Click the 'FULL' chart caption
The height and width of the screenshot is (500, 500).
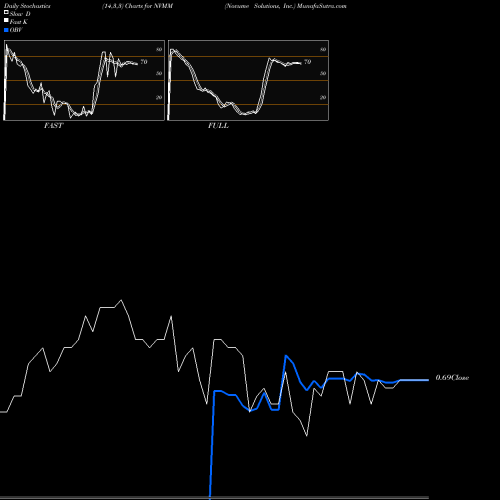218,126
